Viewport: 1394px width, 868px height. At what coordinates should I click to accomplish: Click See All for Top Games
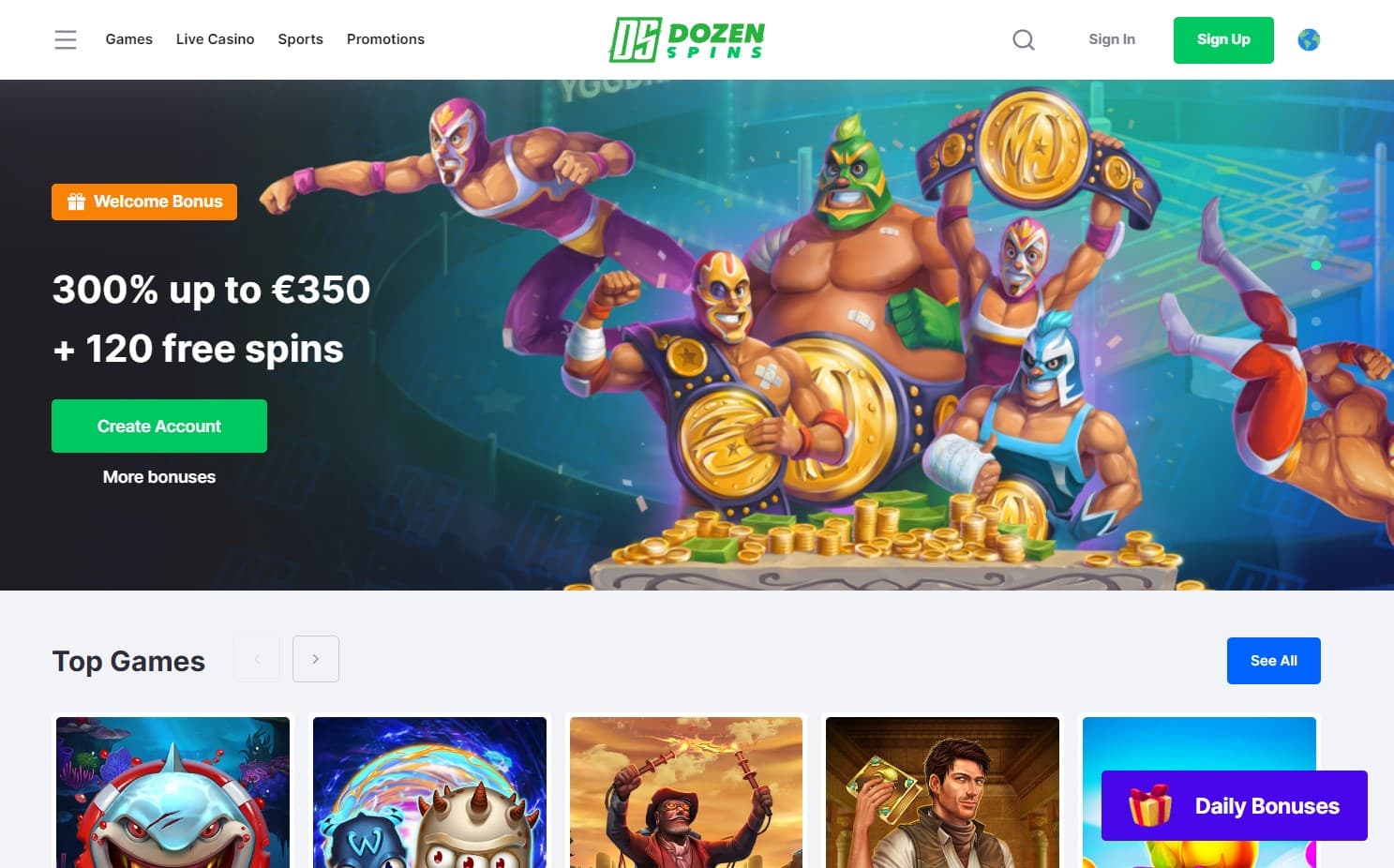1274,661
